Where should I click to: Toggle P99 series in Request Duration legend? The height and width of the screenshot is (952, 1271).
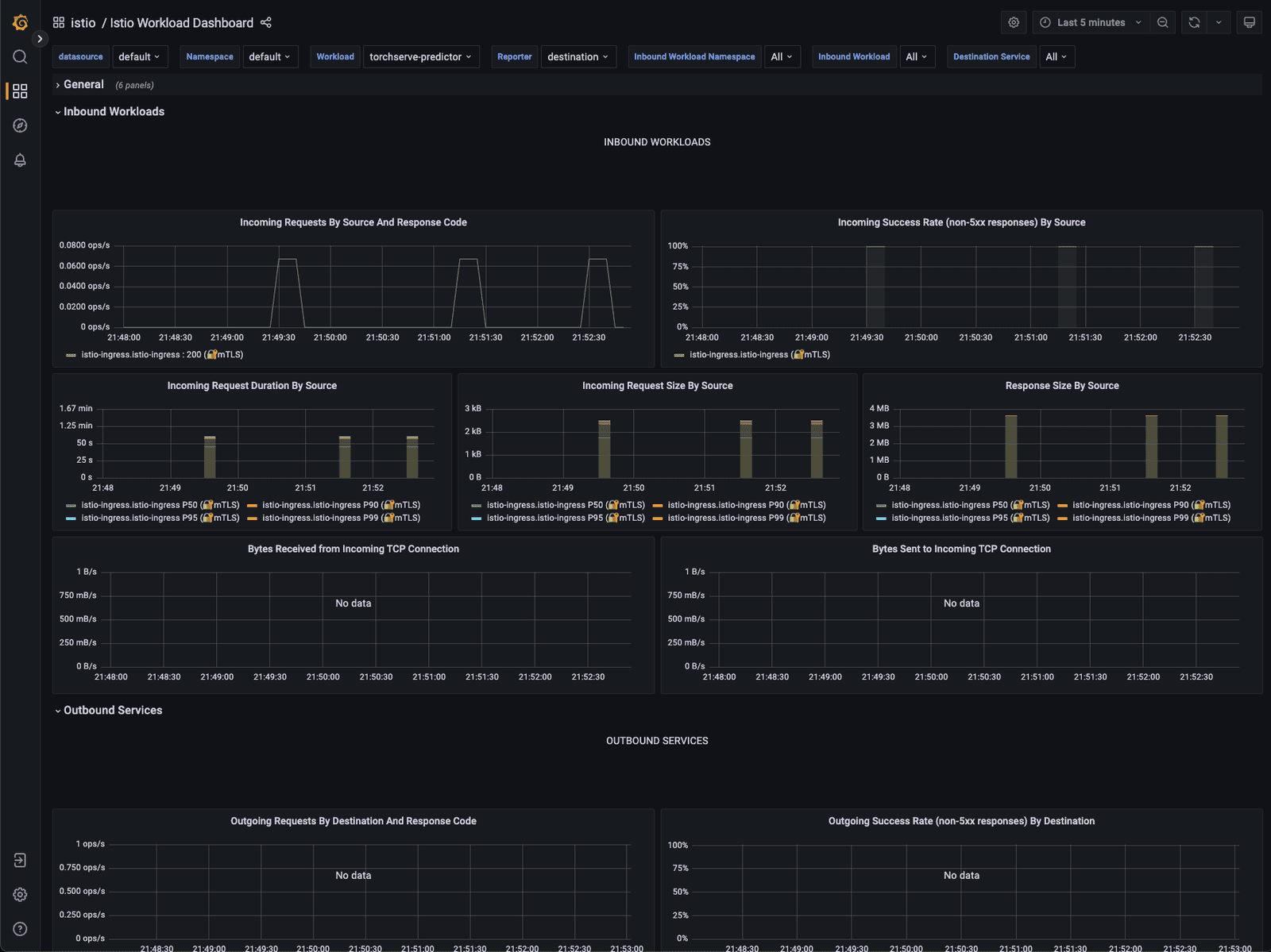(342, 518)
